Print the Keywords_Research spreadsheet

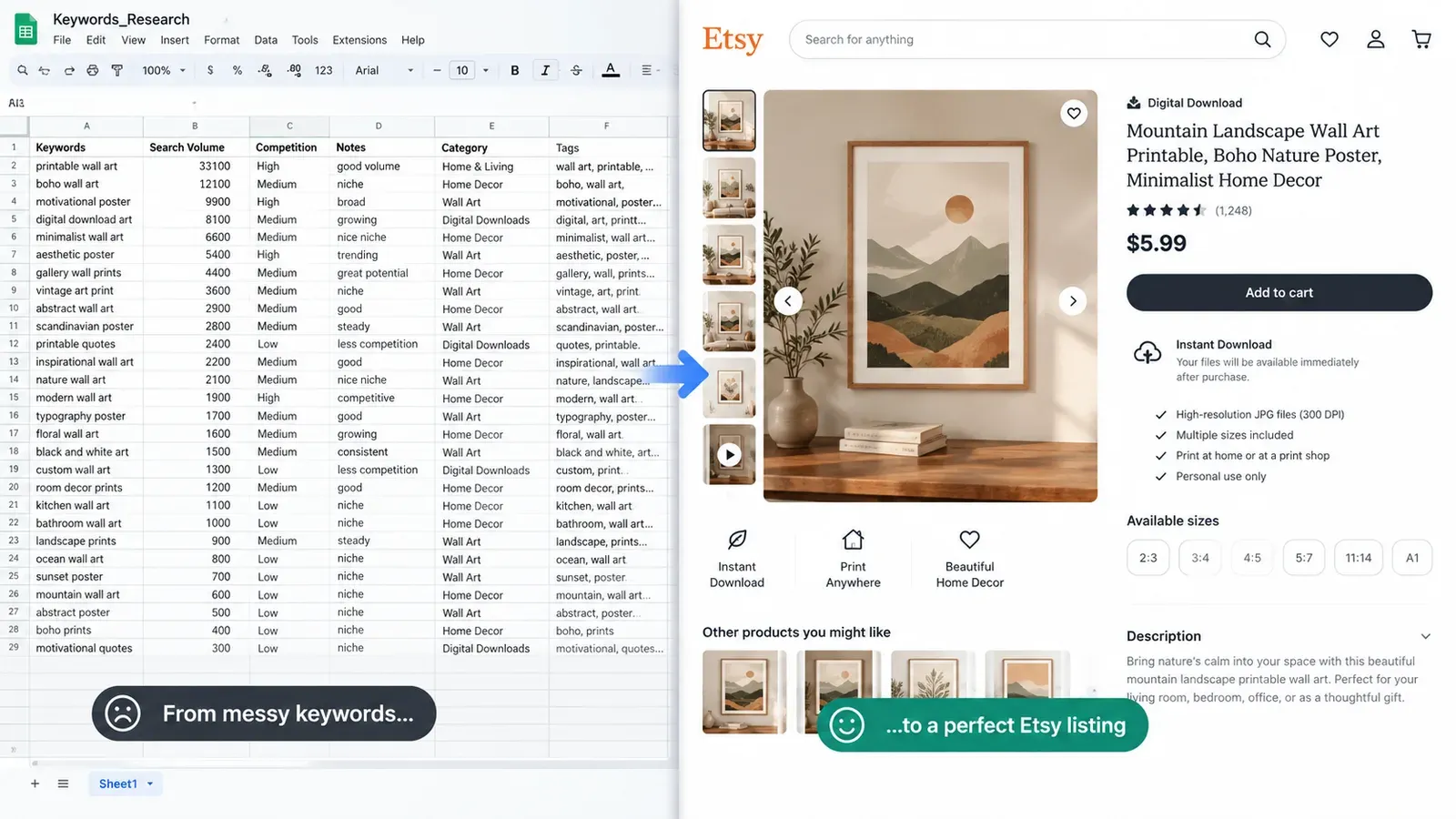coord(93,70)
